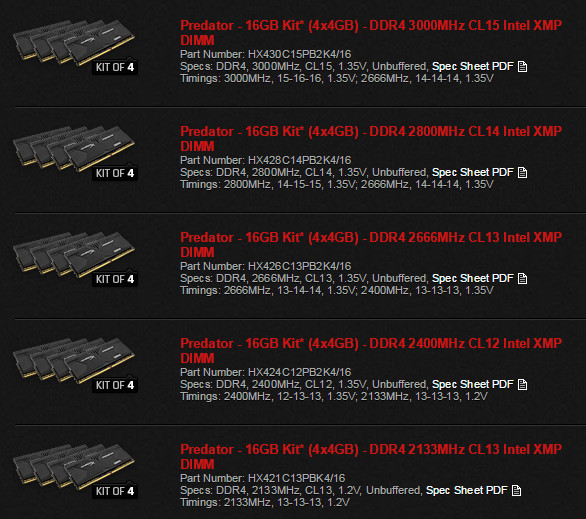Select the 2800MHz kit memory thumbnail
586x519 pixels.
click(x=75, y=153)
